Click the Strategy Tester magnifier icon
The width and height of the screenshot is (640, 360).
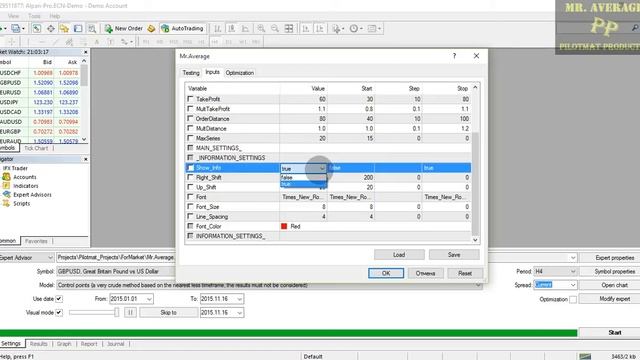pos(92,29)
